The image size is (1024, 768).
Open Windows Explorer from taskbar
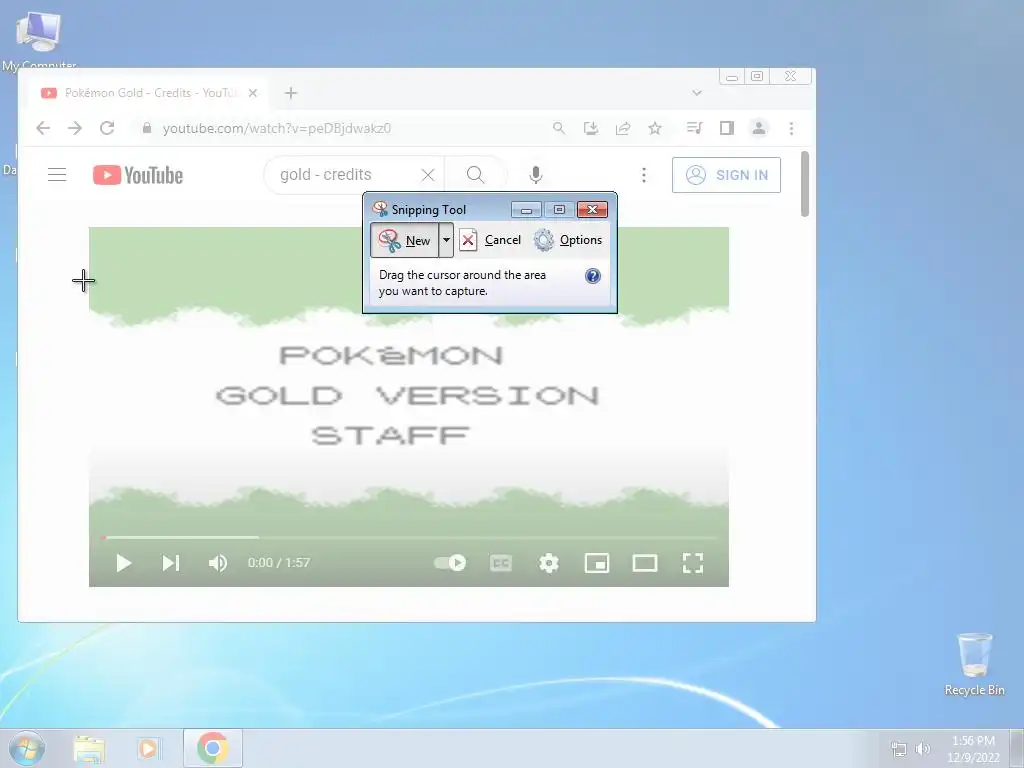point(89,748)
